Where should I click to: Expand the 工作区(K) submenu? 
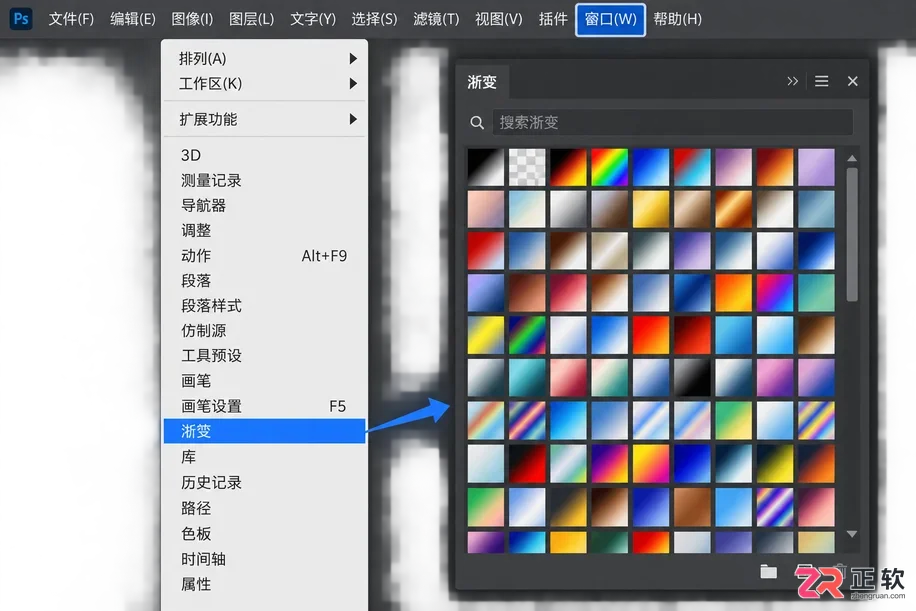coord(265,84)
